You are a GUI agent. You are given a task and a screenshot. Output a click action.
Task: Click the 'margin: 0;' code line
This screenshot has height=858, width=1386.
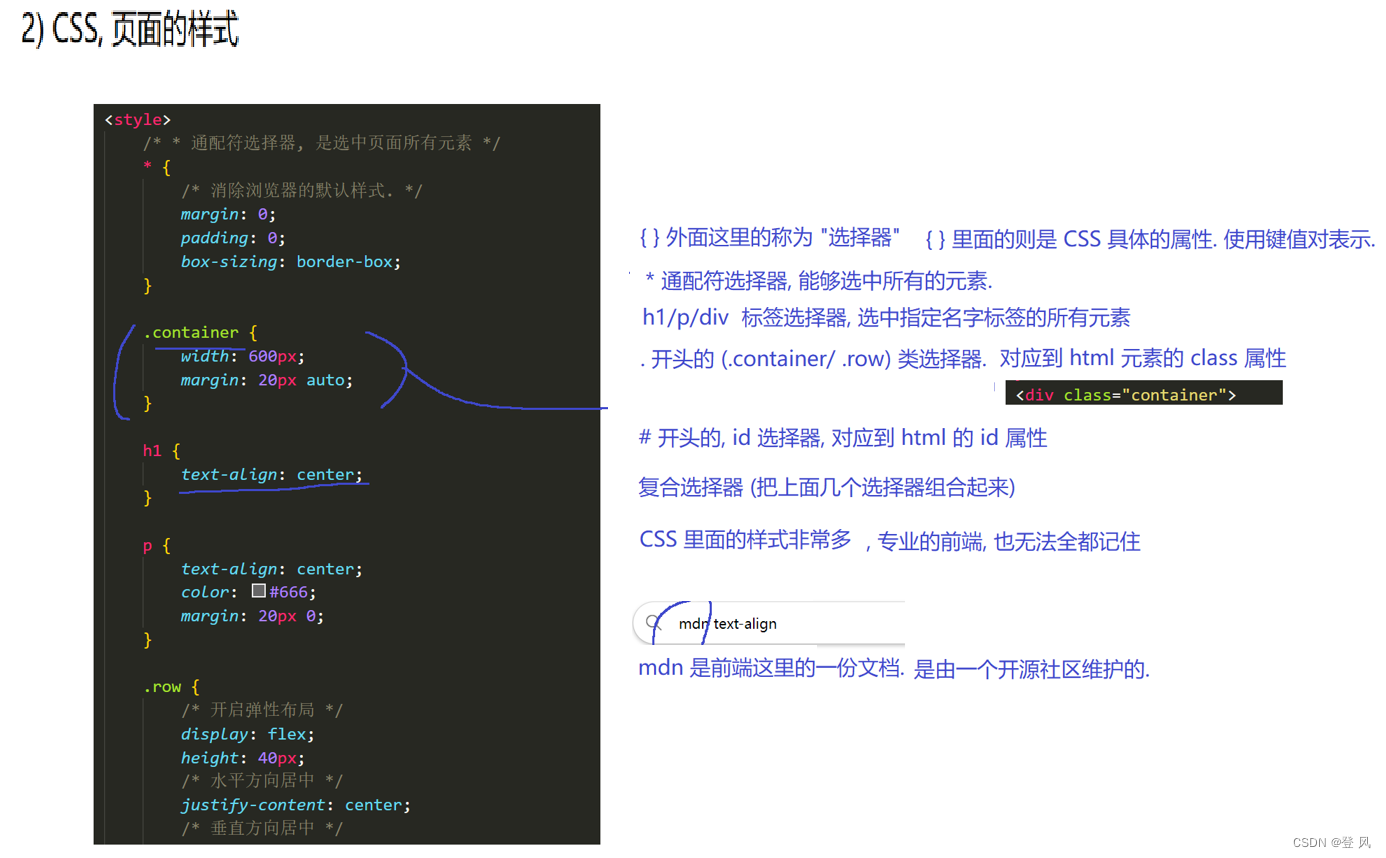(x=228, y=214)
